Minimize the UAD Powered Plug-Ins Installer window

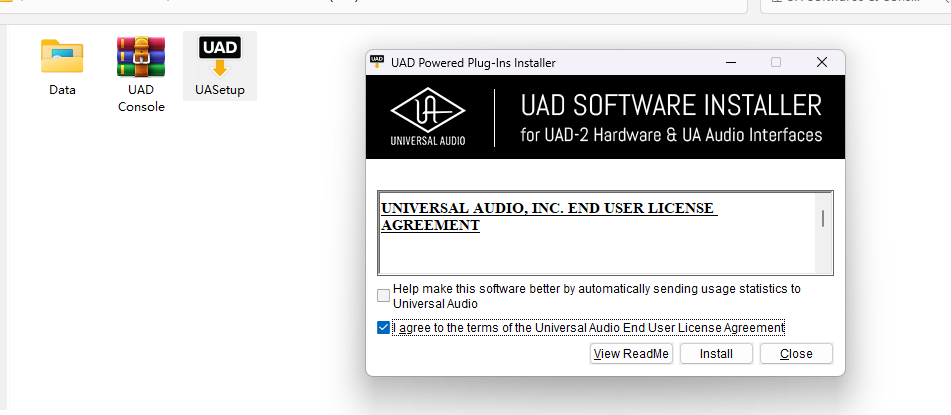pos(731,62)
